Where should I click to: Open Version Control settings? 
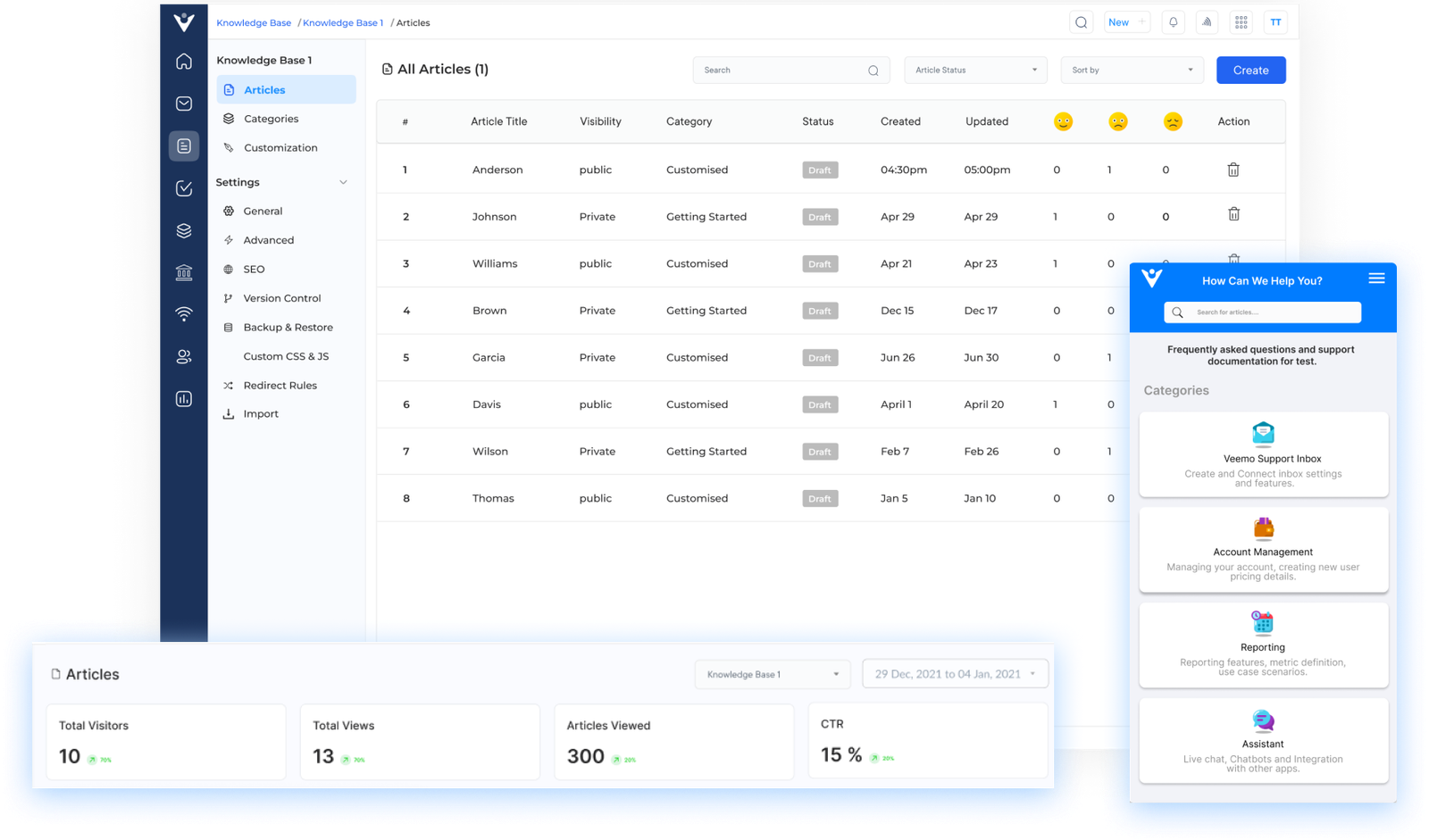pyautogui.click(x=281, y=298)
